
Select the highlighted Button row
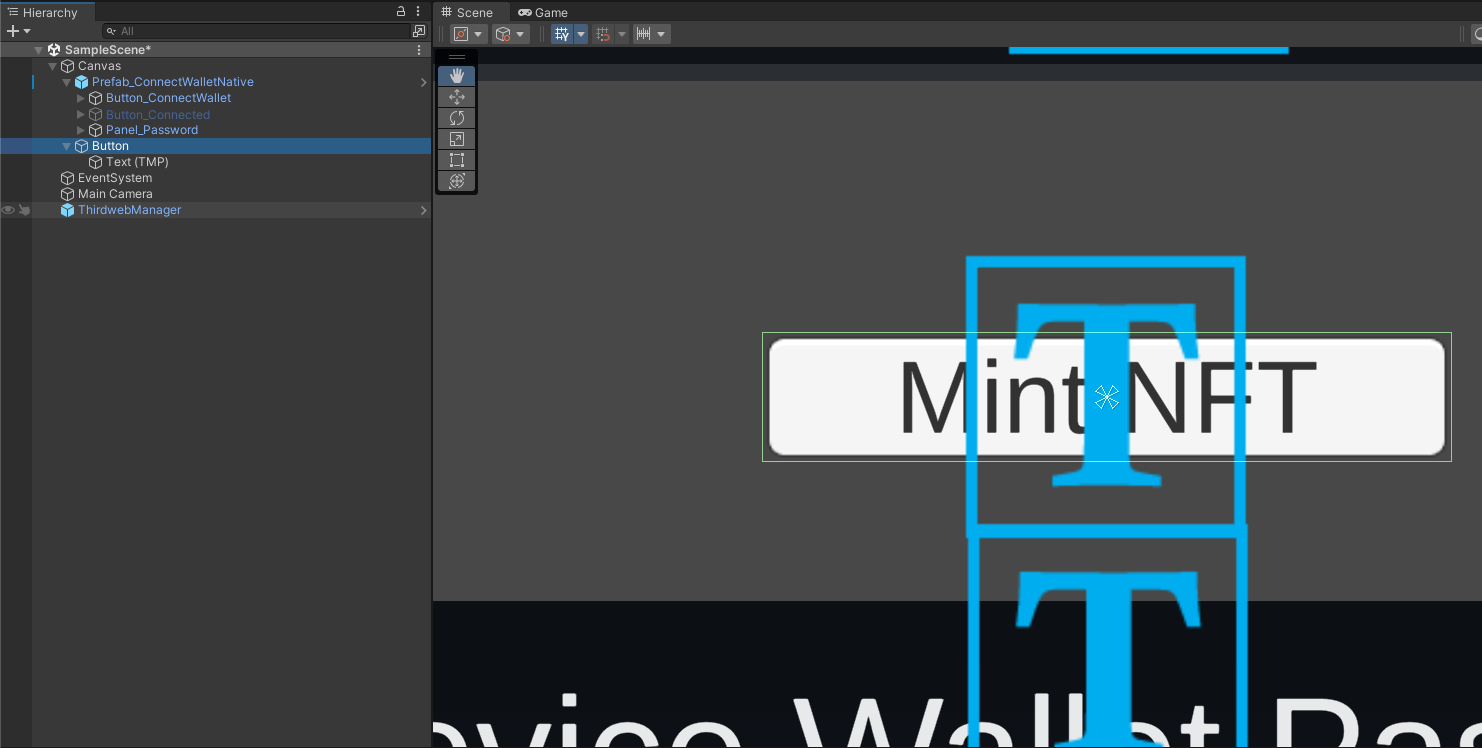point(216,146)
